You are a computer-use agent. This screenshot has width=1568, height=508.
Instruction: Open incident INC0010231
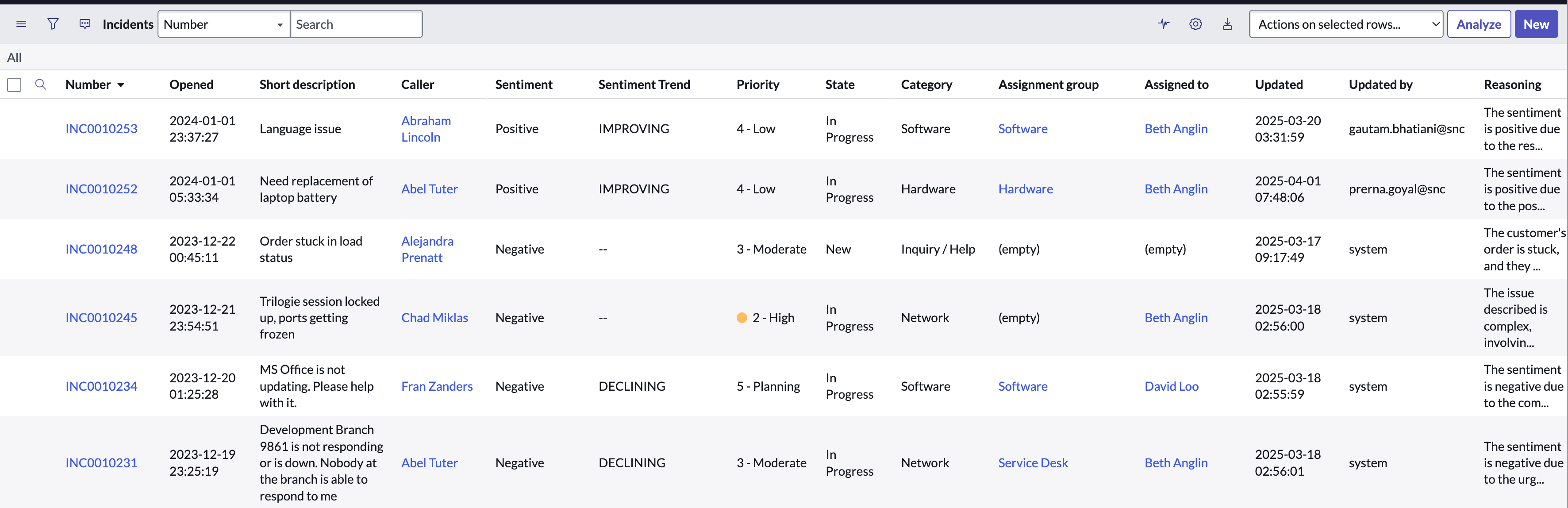tap(101, 463)
